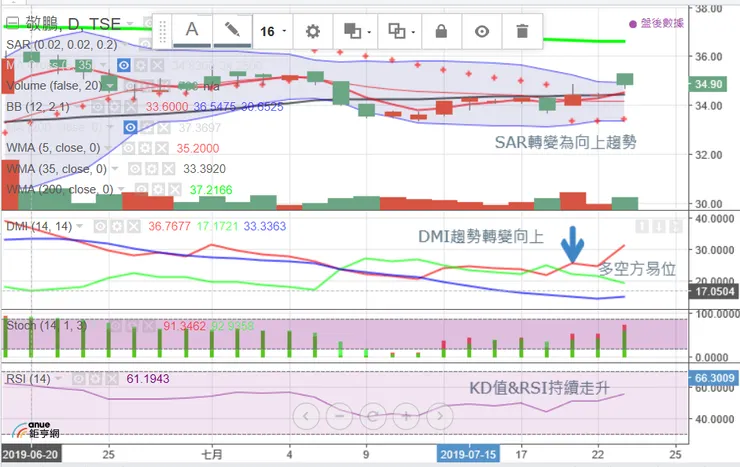Expand the RSI (14) dropdown arrow
740x467 pixels.
pyautogui.click(x=59, y=379)
